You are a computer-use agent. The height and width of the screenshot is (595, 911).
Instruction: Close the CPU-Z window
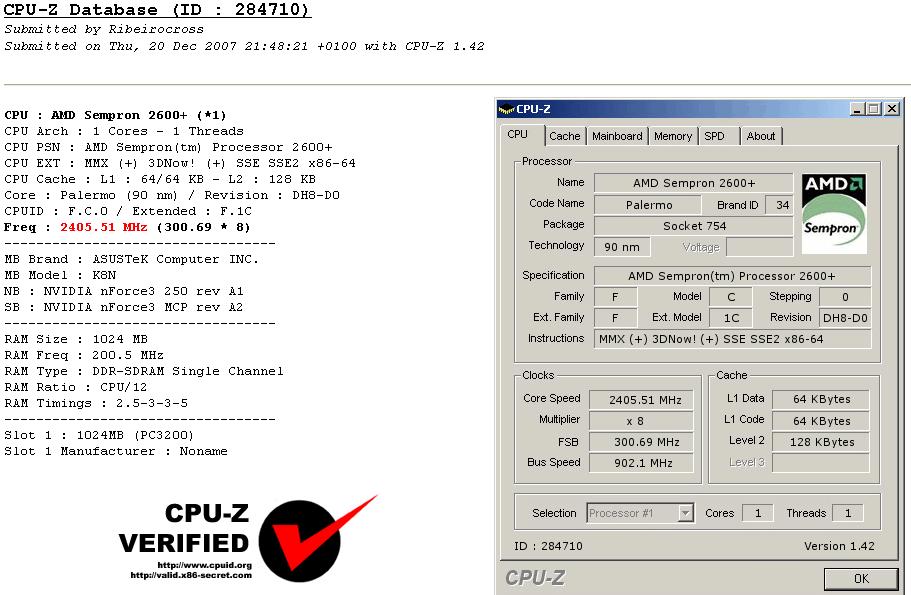(892, 109)
